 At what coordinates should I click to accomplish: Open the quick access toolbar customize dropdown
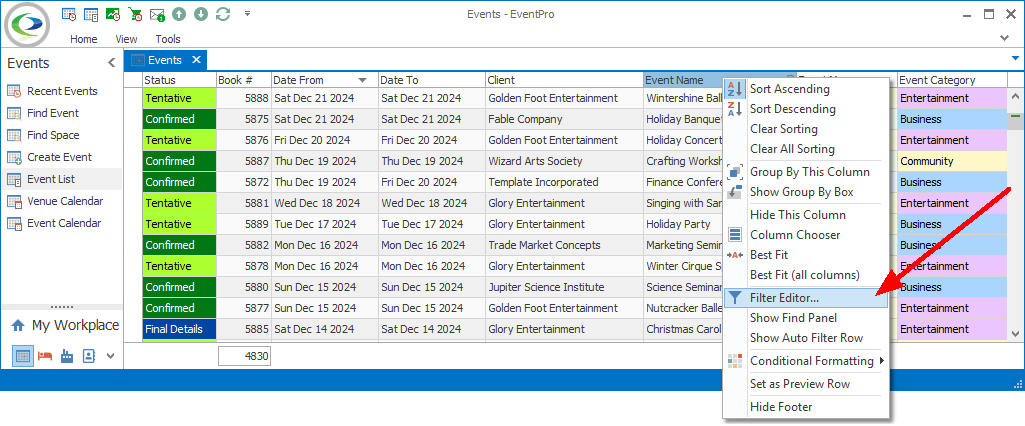click(x=247, y=13)
